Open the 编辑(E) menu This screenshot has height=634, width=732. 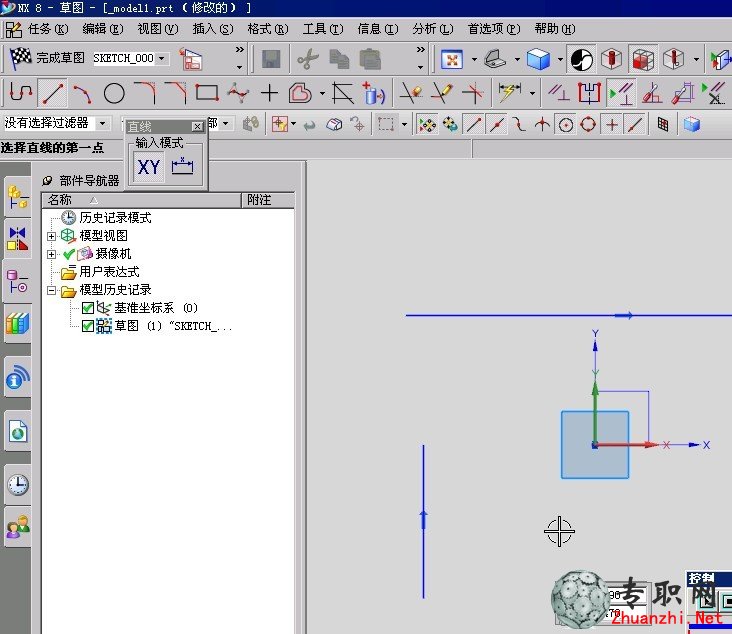103,29
